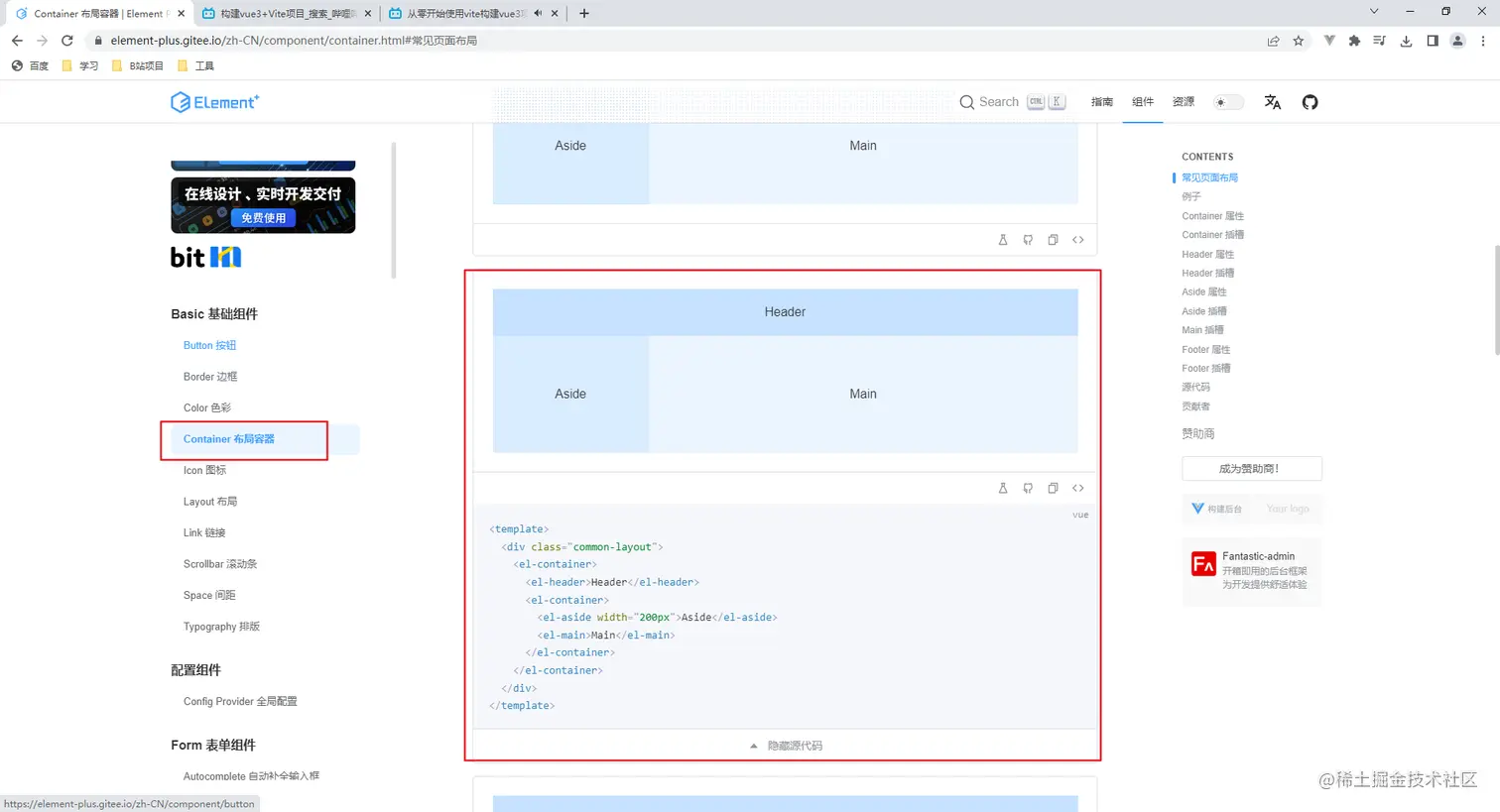The image size is (1500, 812).
Task: Toggle source code icon for Header/Aside/Main demo
Action: tap(1078, 488)
